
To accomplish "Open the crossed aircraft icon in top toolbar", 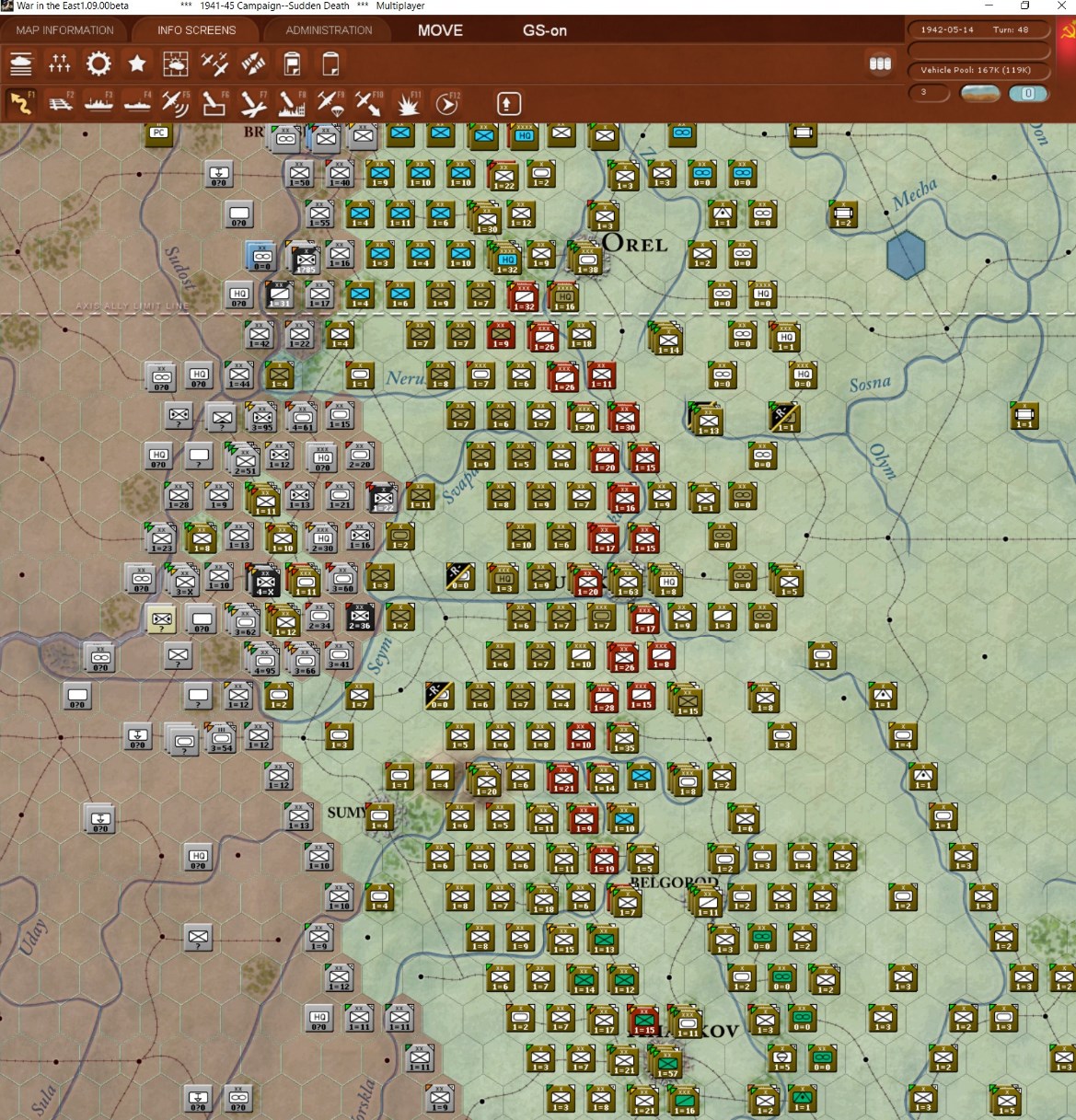I will pos(253,64).
